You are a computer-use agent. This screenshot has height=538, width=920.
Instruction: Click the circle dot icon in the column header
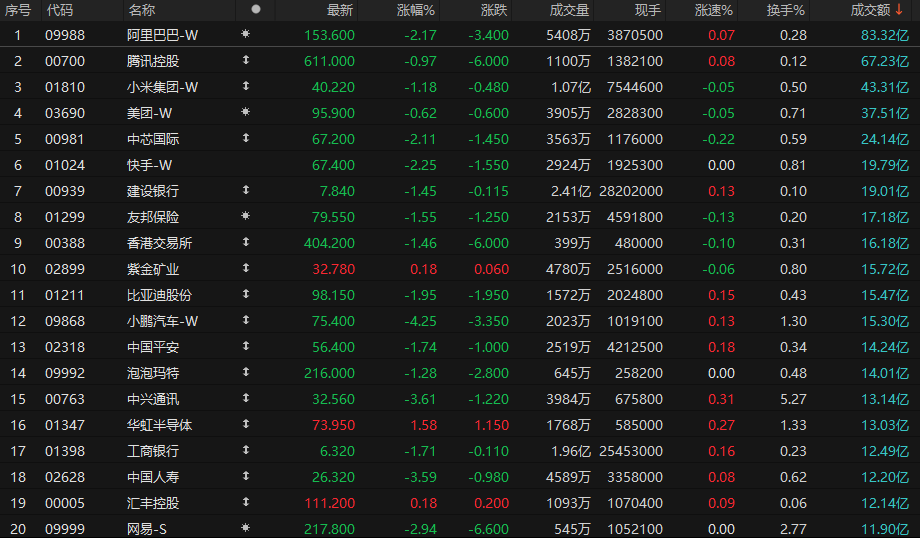point(255,9)
